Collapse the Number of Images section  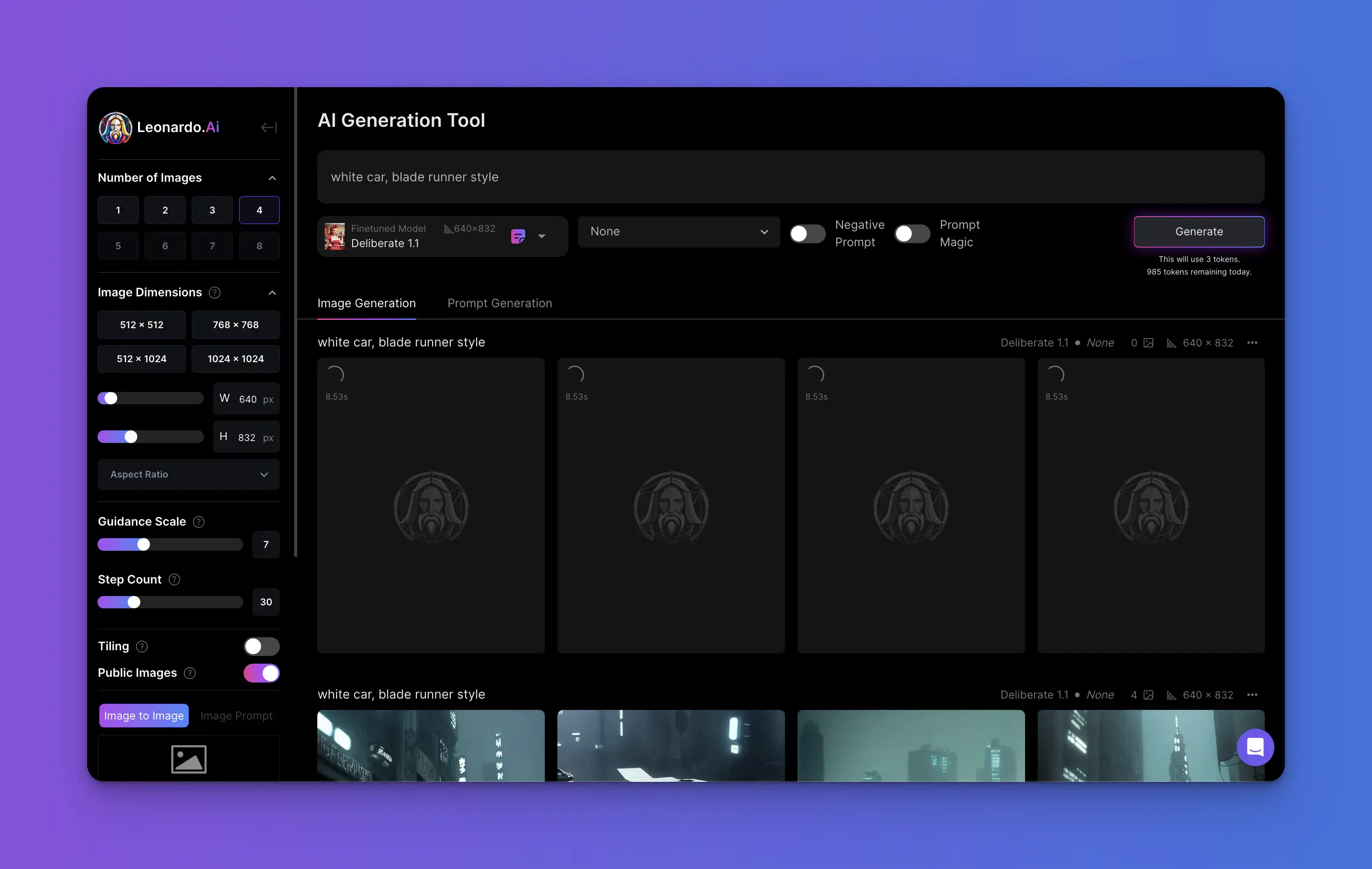tap(272, 178)
